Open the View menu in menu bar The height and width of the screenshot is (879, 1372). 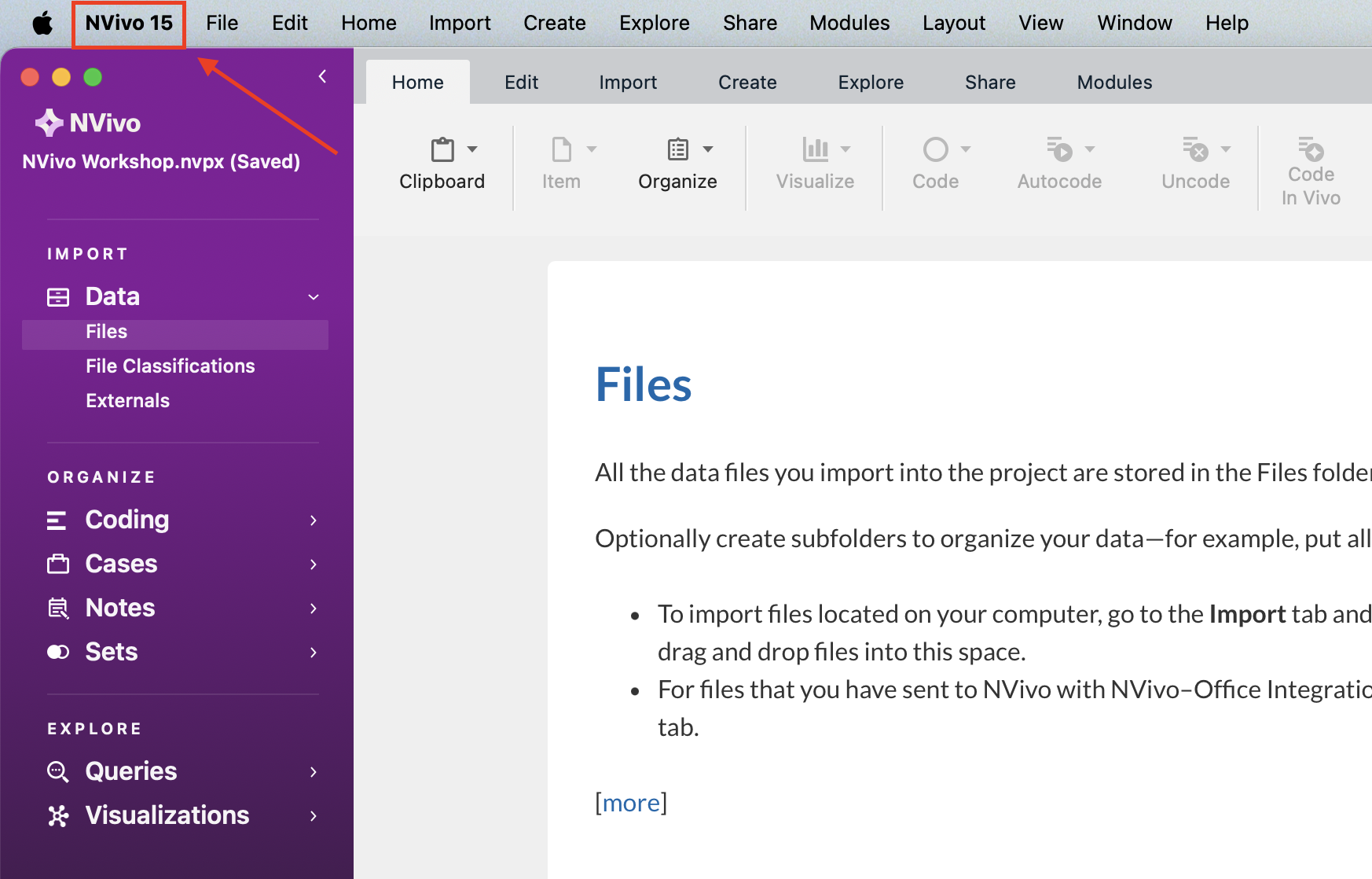coord(1041,23)
